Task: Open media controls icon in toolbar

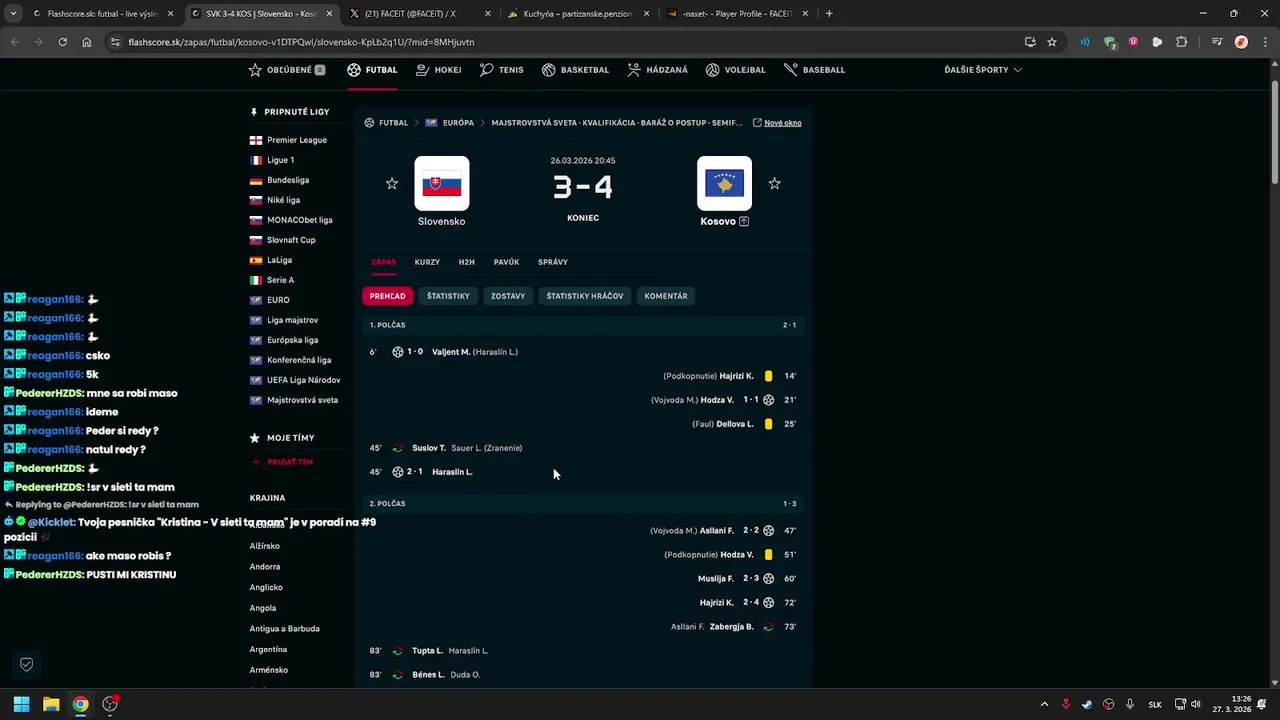Action: [x=1217, y=42]
